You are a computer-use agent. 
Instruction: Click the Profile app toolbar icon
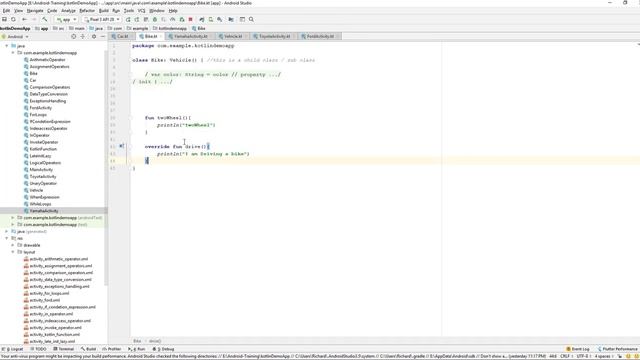pos(173,19)
